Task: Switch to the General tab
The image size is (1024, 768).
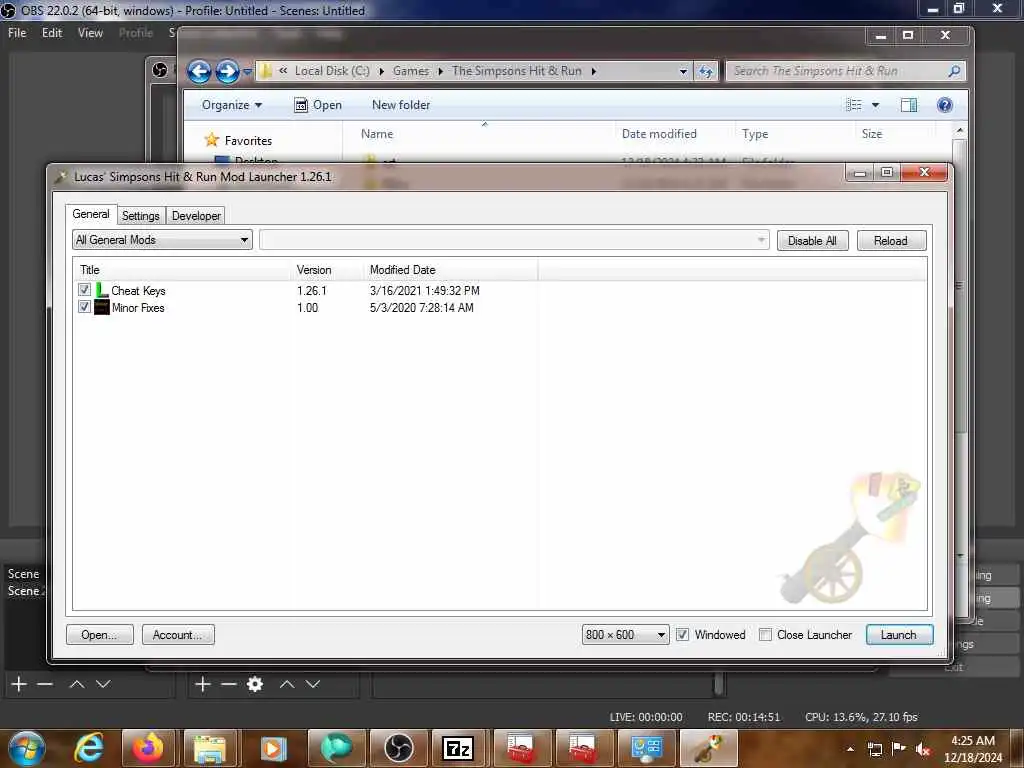Action: (x=91, y=214)
